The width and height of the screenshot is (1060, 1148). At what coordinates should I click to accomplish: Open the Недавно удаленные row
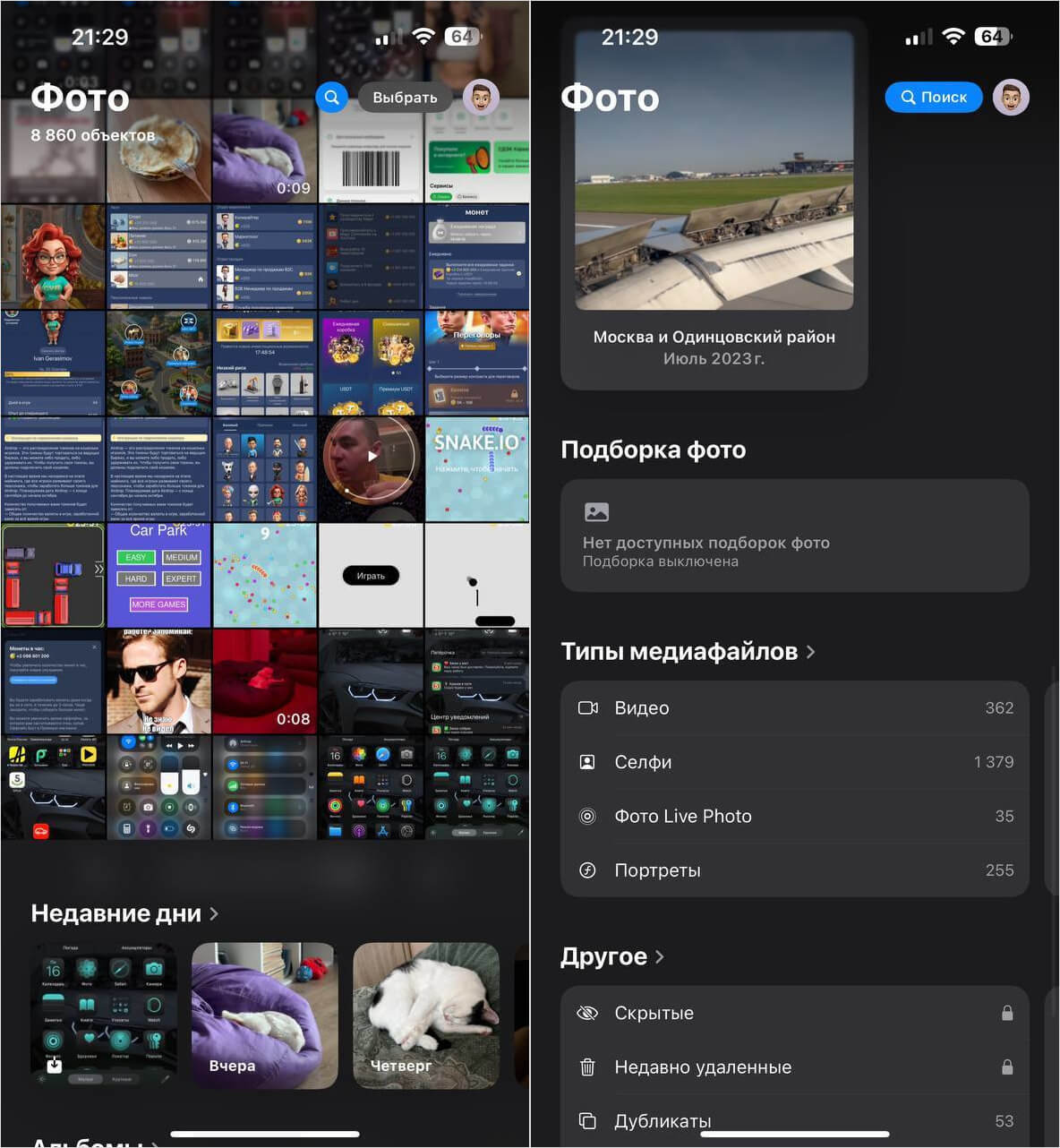[x=795, y=1067]
